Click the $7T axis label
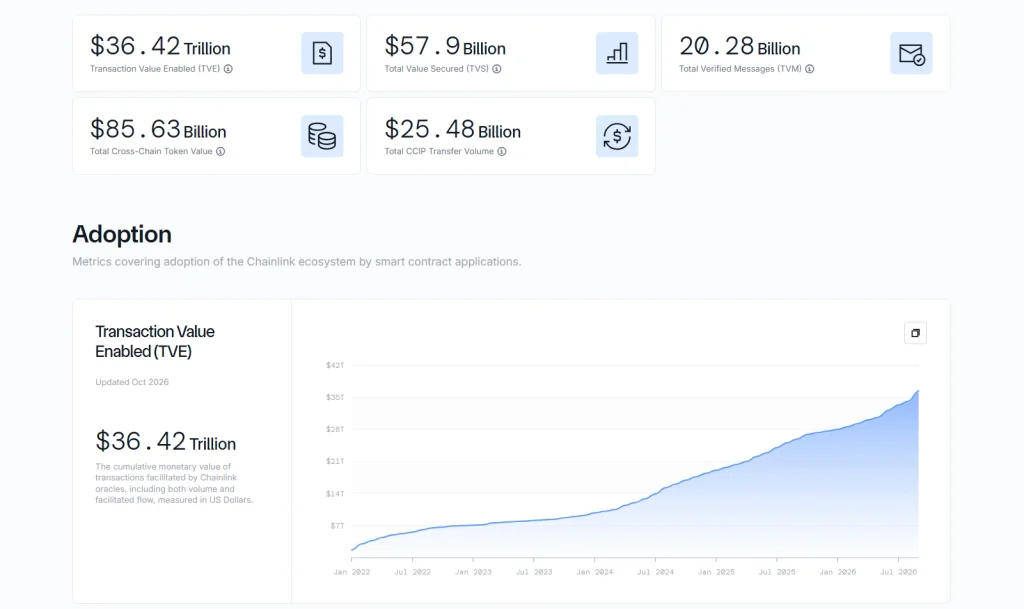This screenshot has height=609, width=1024. [337, 525]
